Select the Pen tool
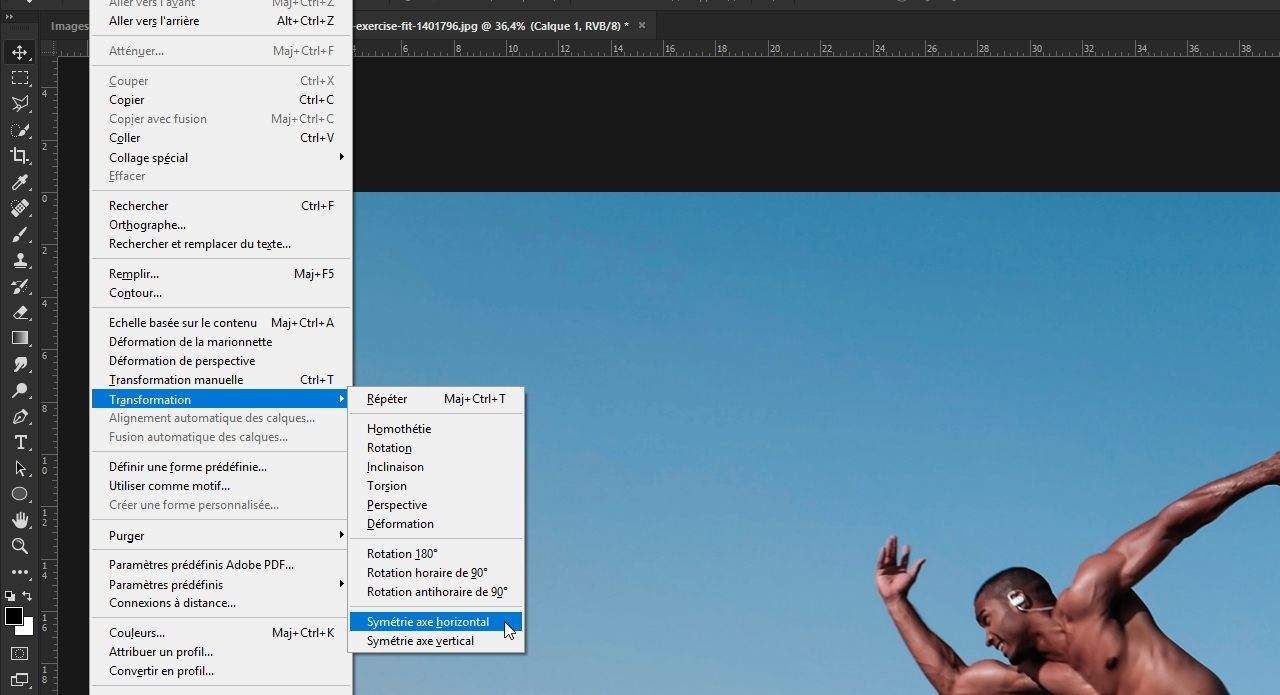The image size is (1280, 695). [20, 416]
